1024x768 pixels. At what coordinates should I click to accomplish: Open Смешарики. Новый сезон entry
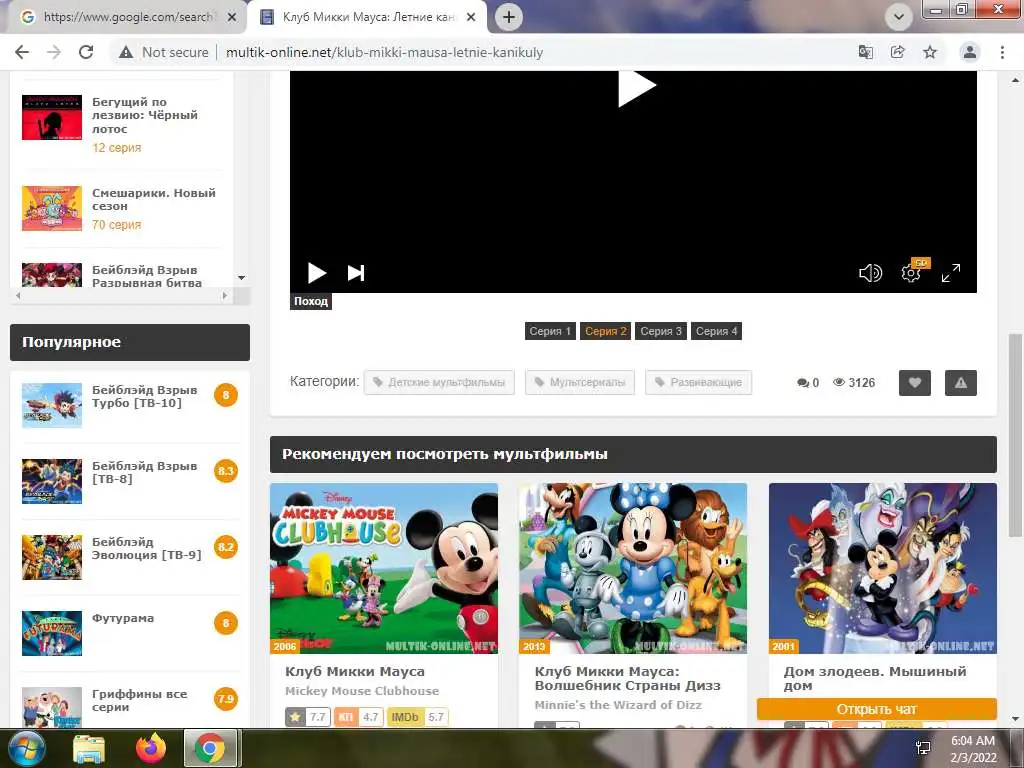click(x=153, y=199)
